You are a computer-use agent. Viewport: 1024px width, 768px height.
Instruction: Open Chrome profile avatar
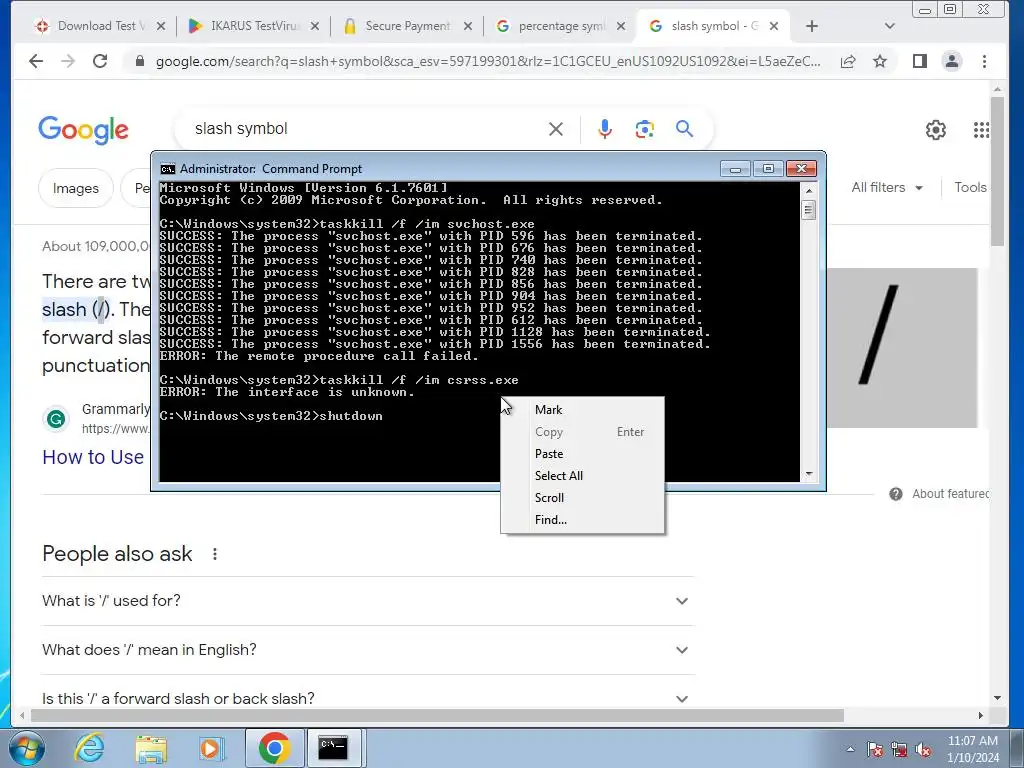pyautogui.click(x=952, y=61)
